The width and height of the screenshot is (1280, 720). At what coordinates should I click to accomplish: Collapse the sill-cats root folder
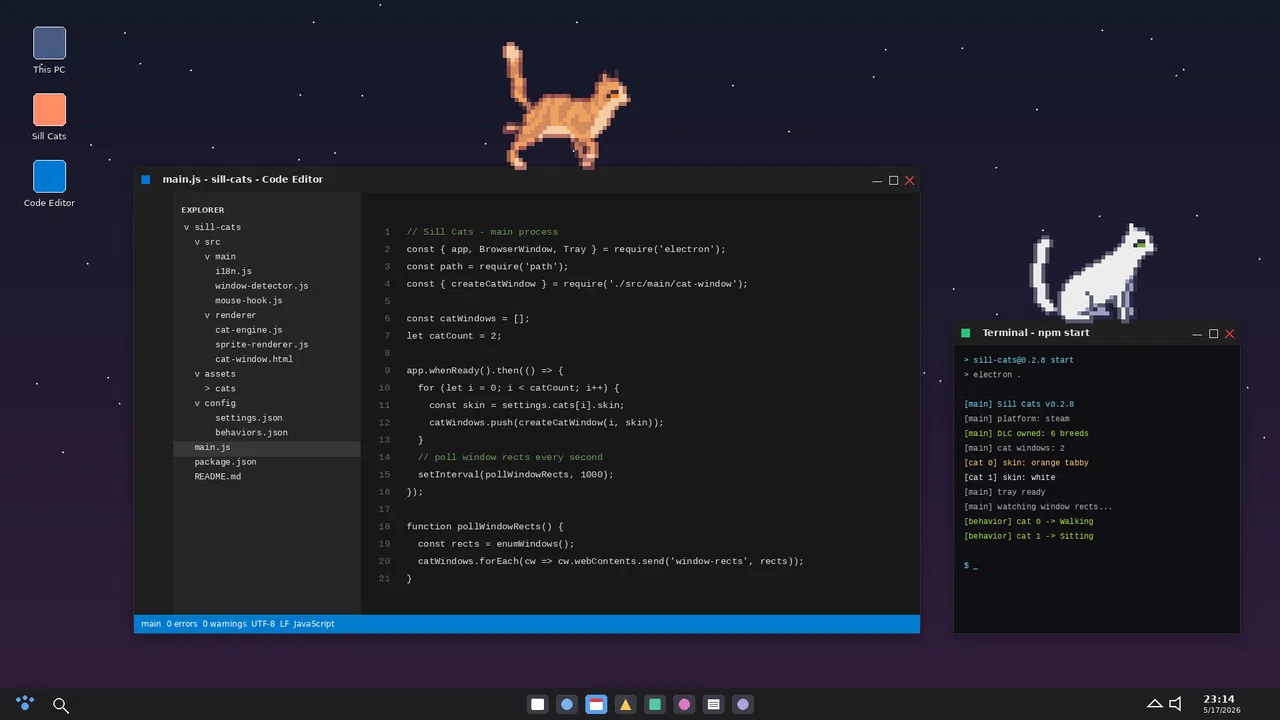click(267, 227)
